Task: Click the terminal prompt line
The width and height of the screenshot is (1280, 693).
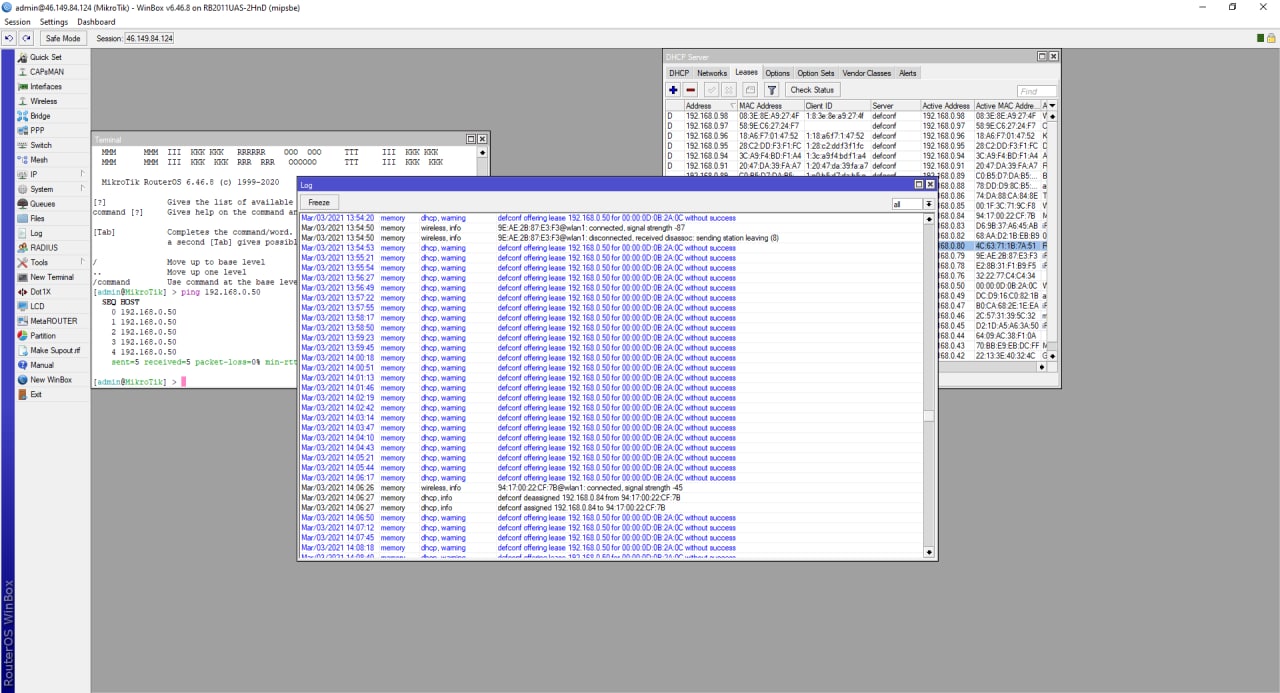Action: click(x=139, y=382)
